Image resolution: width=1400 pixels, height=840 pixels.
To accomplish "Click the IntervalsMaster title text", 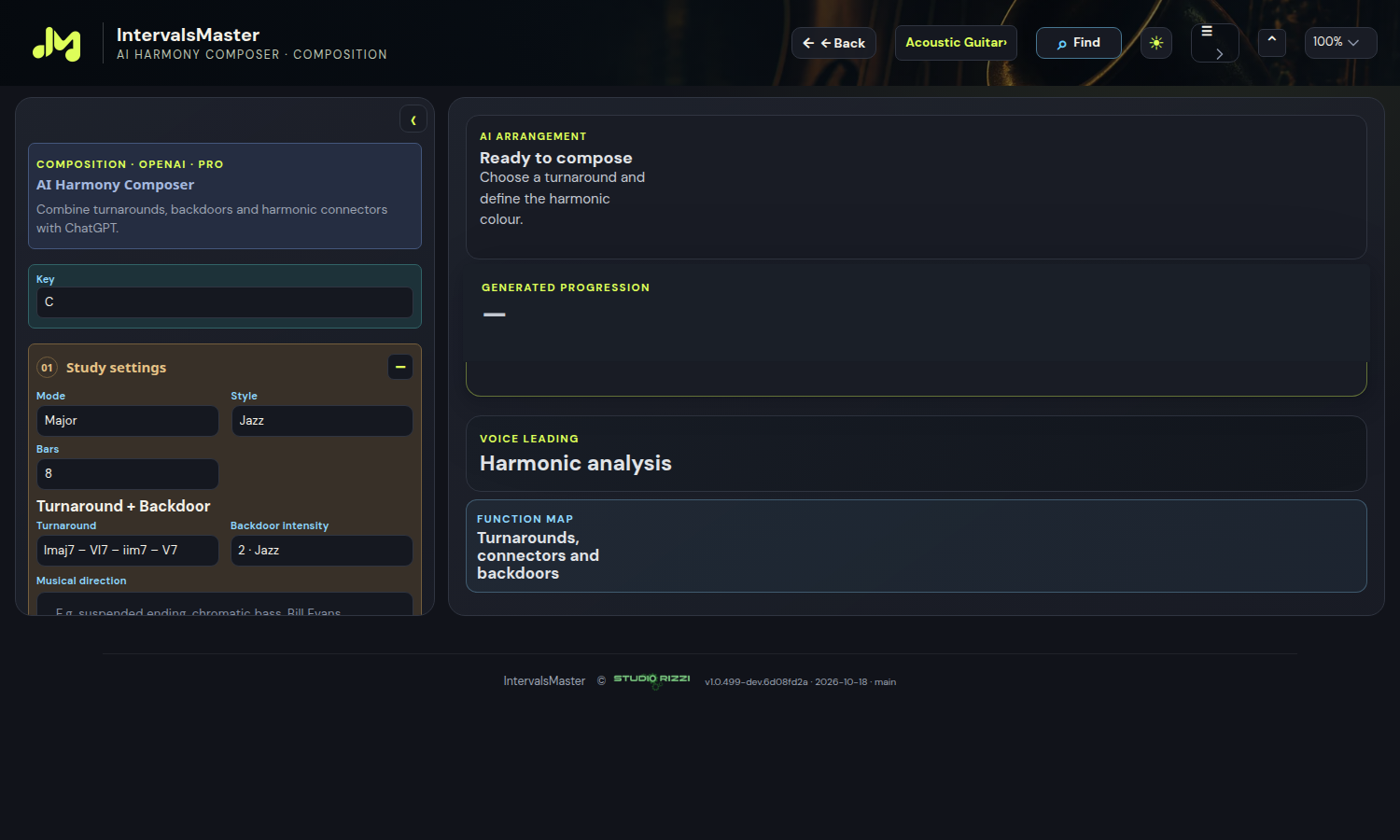I will coord(188,35).
